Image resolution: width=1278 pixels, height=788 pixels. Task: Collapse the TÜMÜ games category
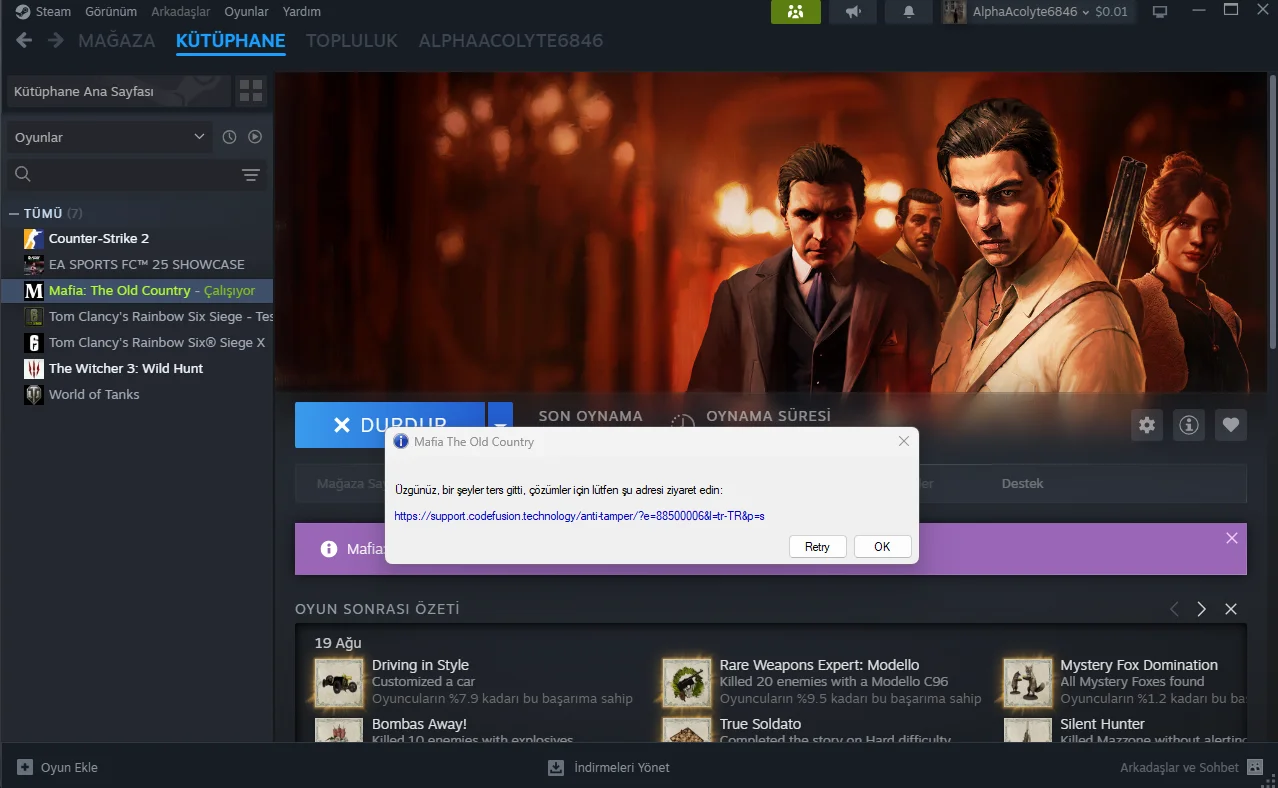(14, 214)
